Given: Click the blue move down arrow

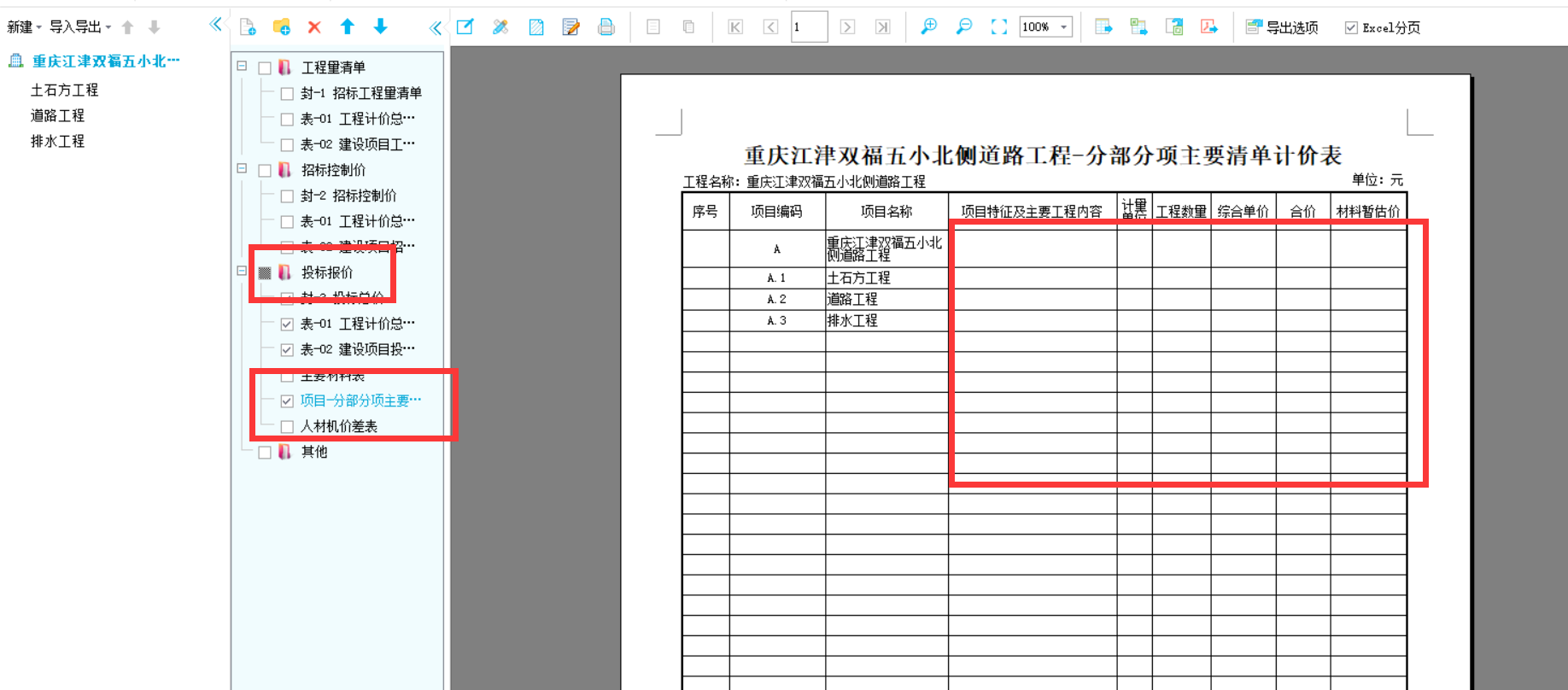Looking at the screenshot, I should click(380, 27).
